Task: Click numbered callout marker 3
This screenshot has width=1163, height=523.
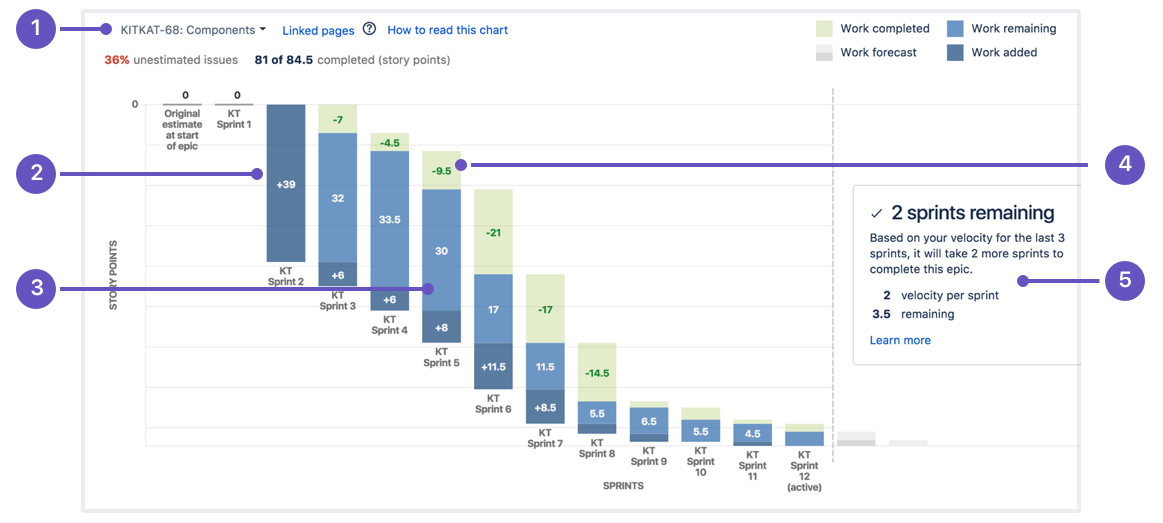Action: tap(37, 289)
